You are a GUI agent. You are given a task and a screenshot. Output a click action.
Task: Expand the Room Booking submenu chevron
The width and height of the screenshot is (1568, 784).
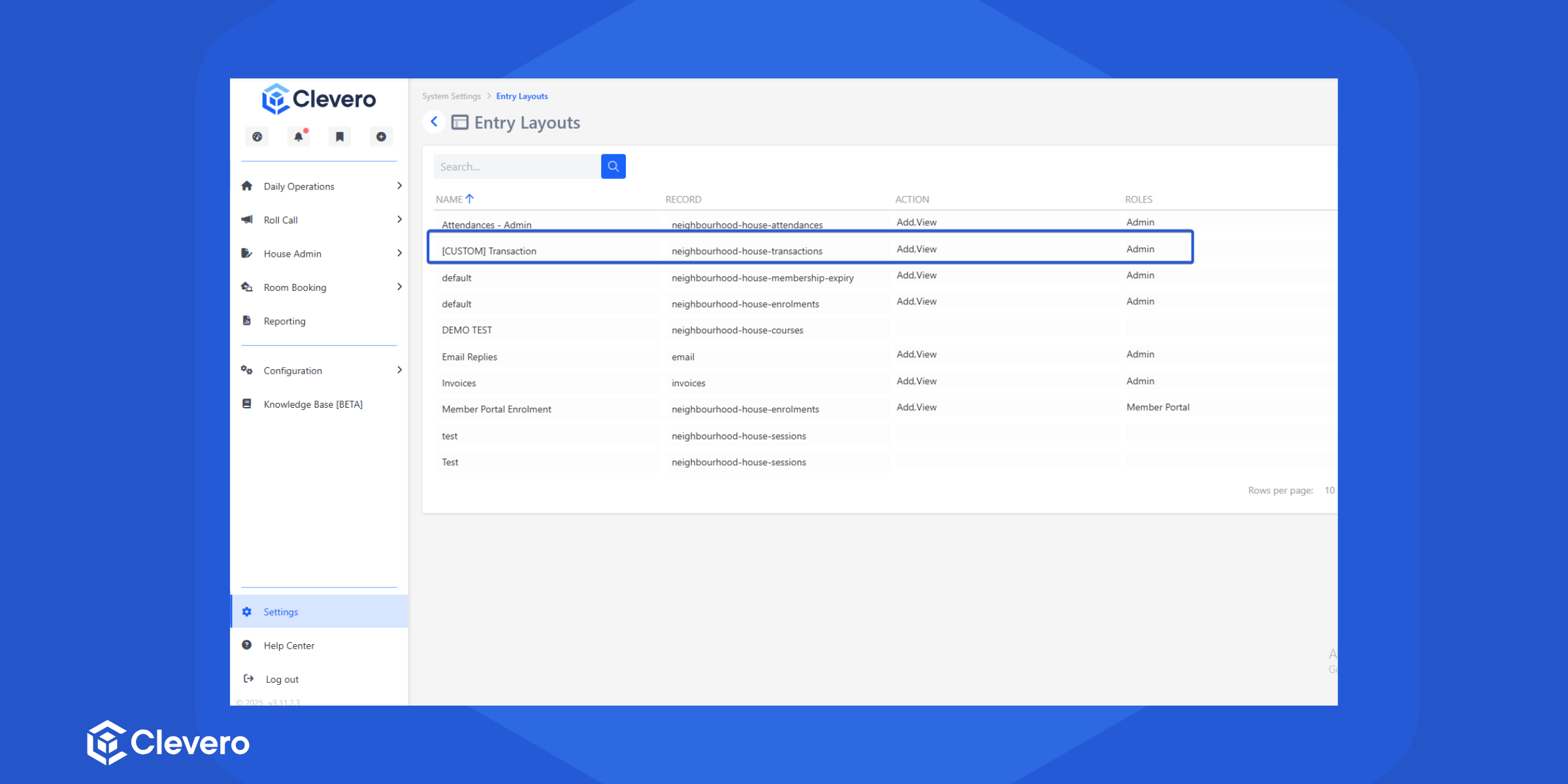399,287
